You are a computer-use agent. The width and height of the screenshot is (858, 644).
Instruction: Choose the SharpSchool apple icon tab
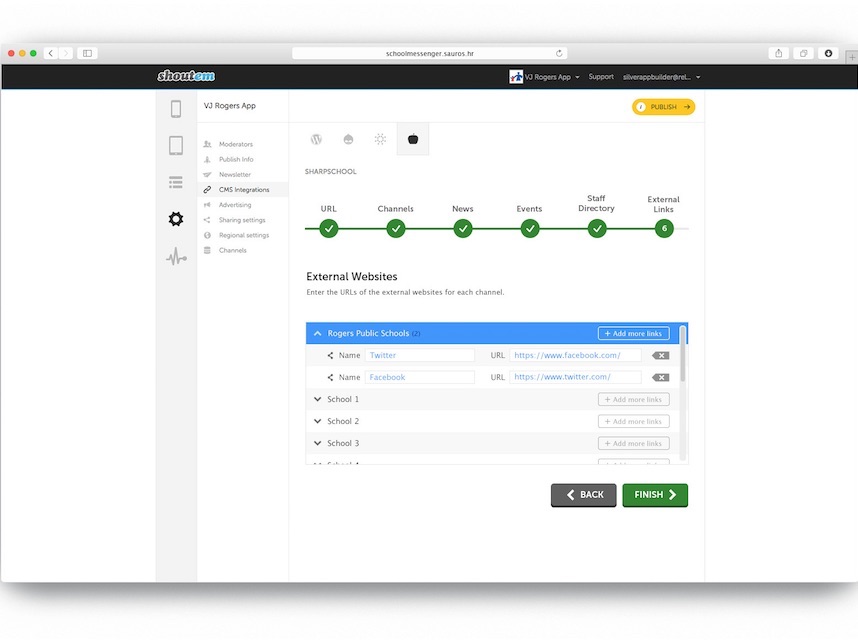[x=412, y=139]
